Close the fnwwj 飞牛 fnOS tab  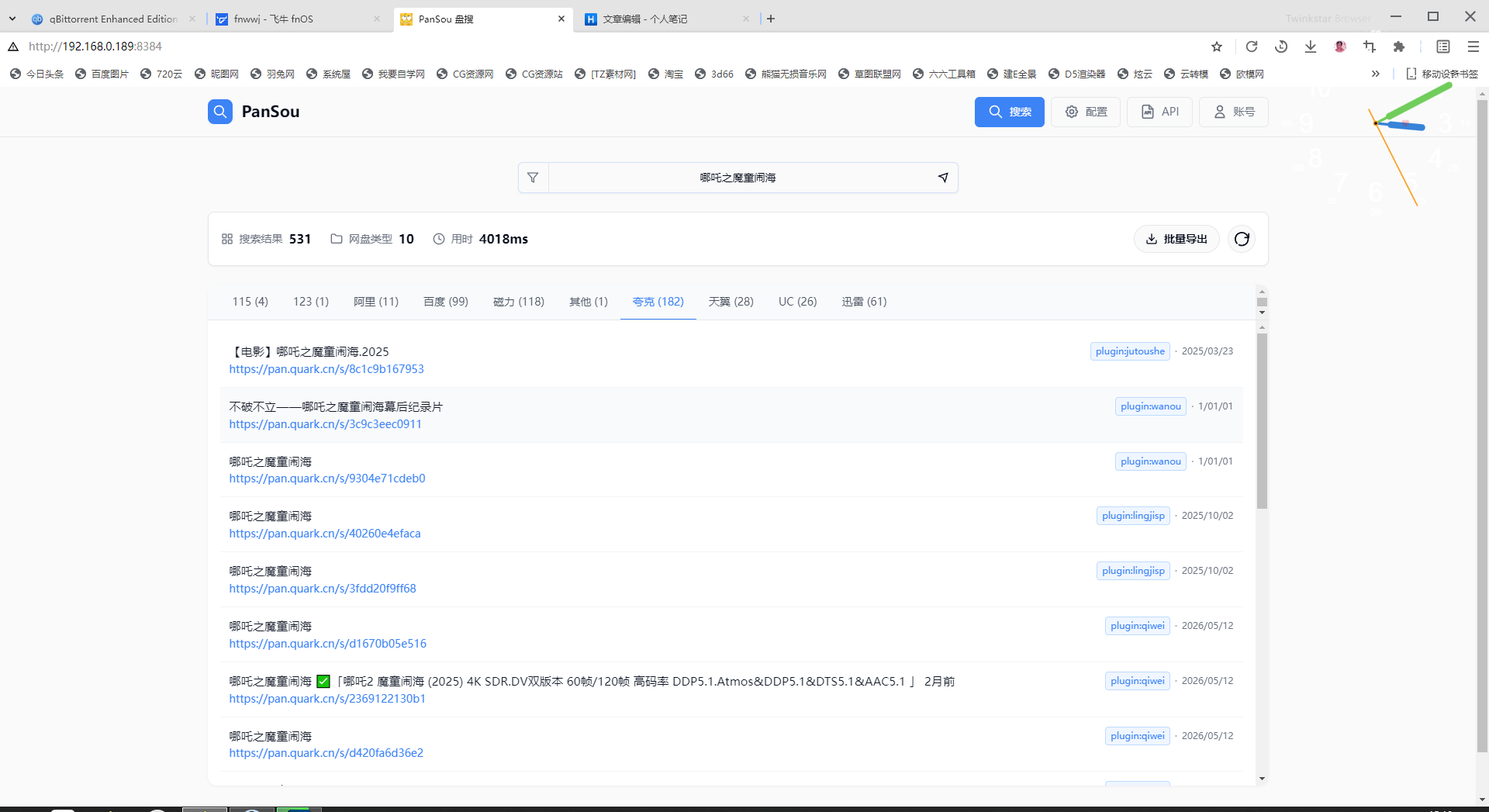[x=377, y=19]
